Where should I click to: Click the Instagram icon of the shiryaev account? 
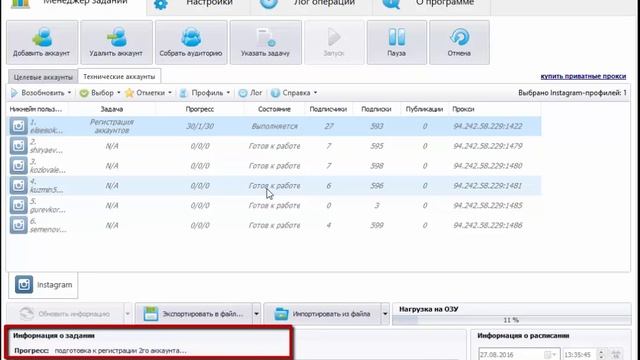pos(18,146)
